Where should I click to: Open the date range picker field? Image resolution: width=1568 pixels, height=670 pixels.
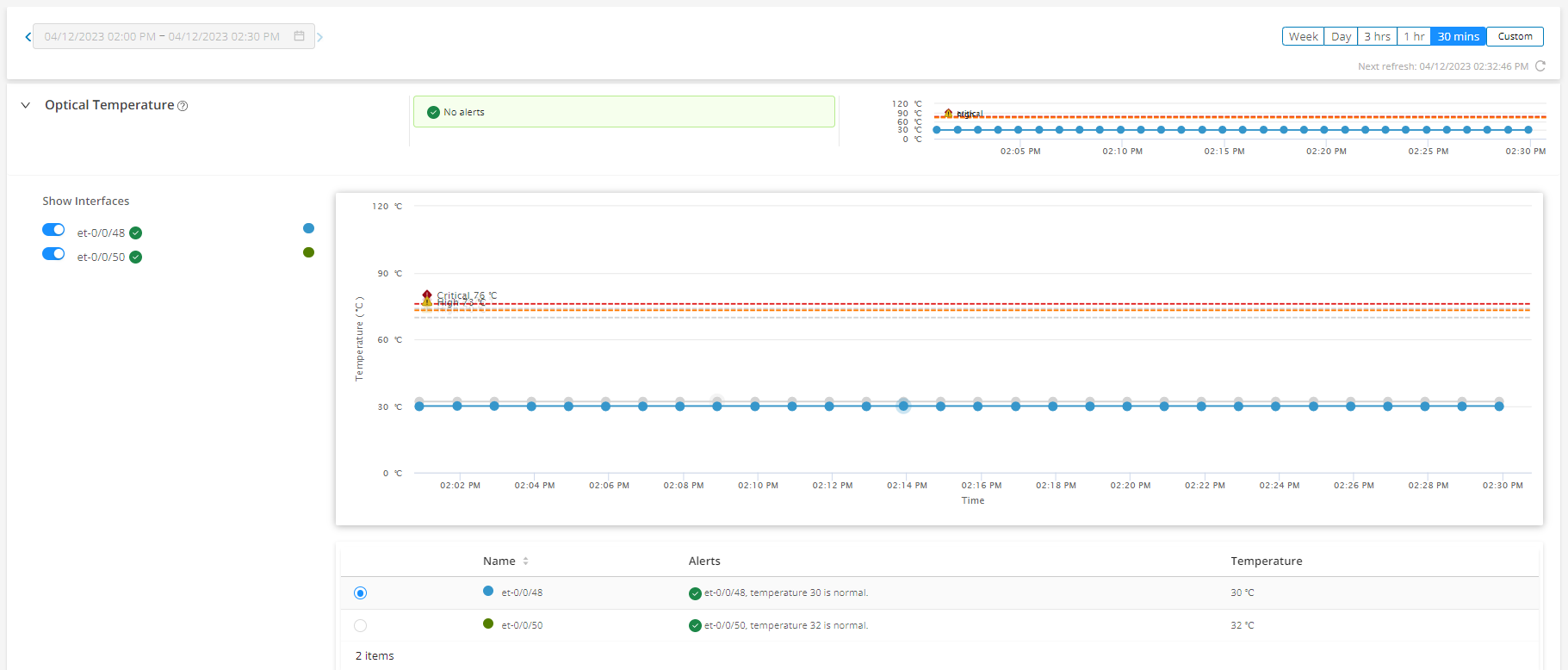click(x=164, y=37)
